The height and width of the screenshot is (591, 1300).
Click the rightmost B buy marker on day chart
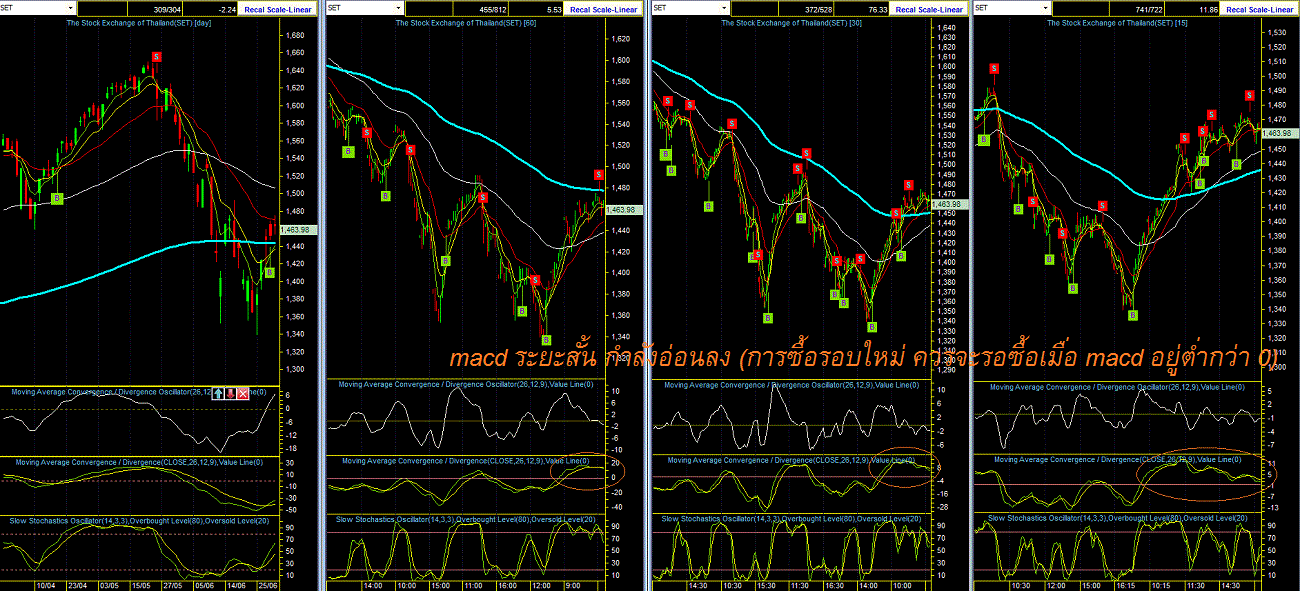pyautogui.click(x=268, y=272)
